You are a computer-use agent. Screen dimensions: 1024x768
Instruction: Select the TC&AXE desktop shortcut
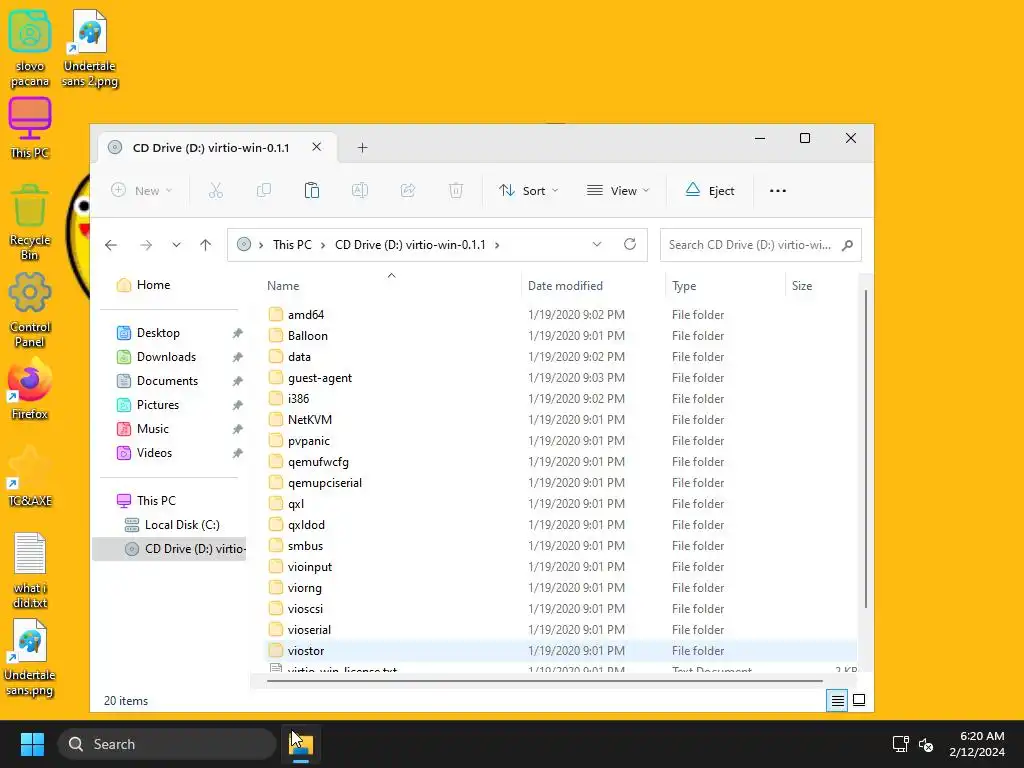(x=29, y=477)
